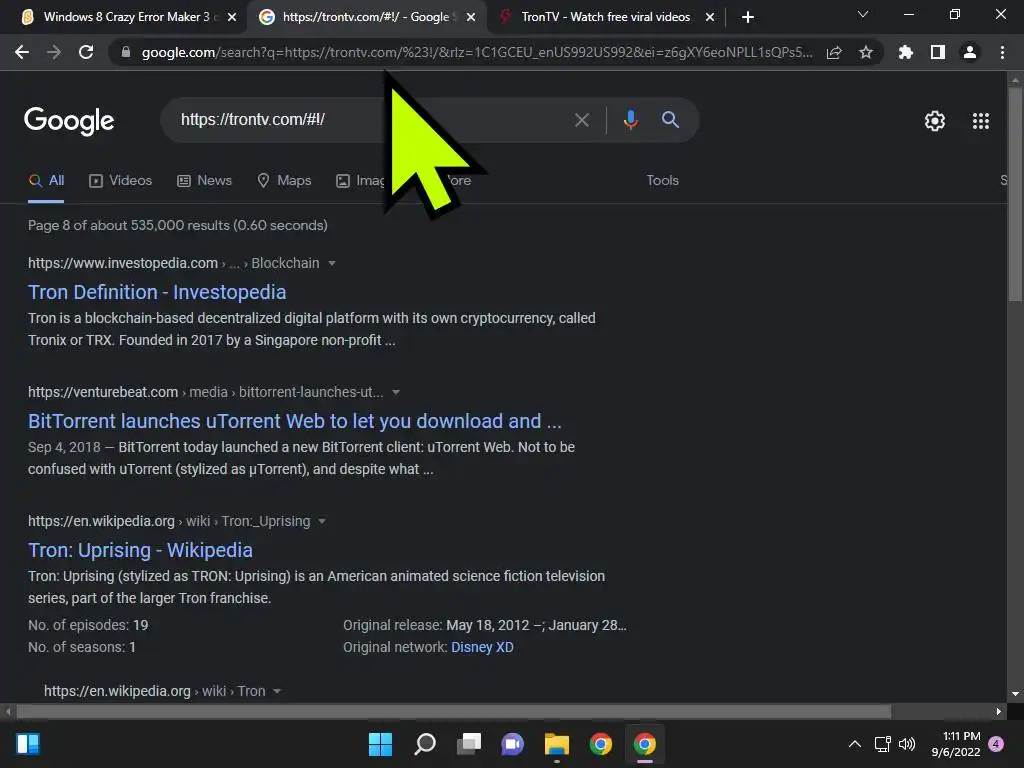1024x768 pixels.
Task: Close the TronTV tab
Action: [x=710, y=17]
